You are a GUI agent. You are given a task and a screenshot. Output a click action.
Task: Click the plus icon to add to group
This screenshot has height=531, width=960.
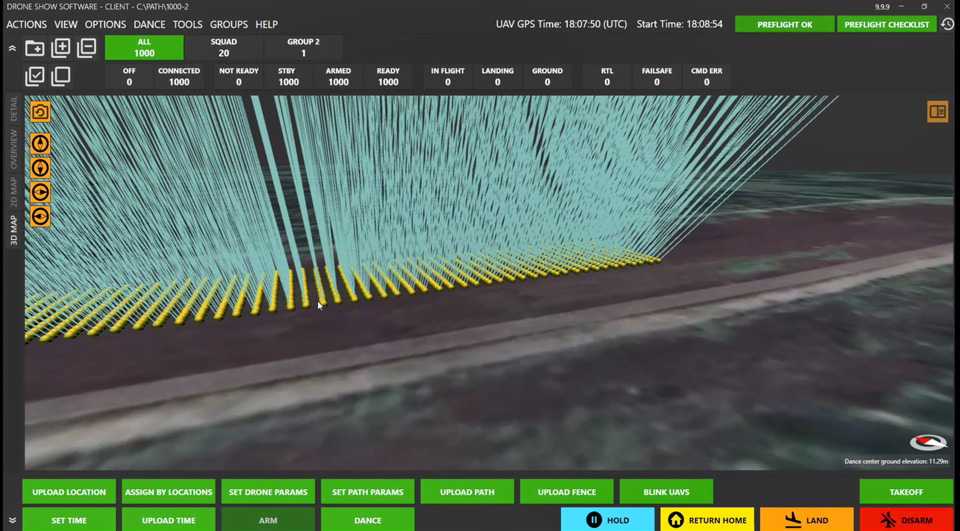pyautogui.click(x=61, y=48)
